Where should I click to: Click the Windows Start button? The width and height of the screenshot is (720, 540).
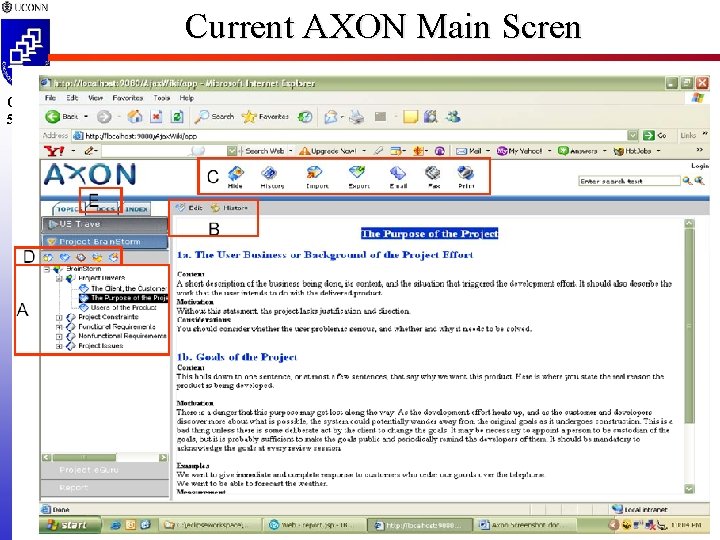click(x=70, y=524)
